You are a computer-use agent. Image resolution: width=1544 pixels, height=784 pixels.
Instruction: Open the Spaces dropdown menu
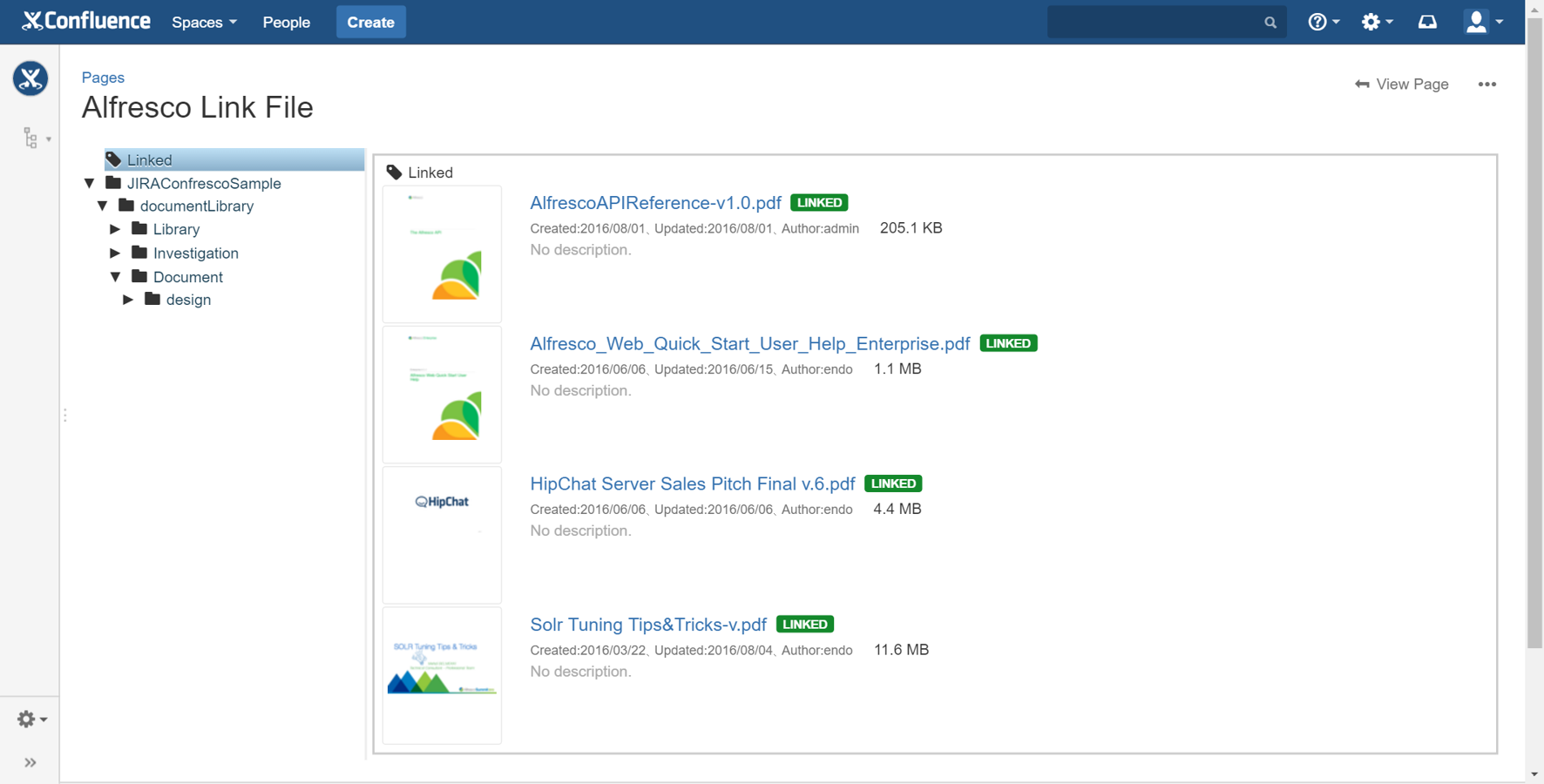coord(204,22)
